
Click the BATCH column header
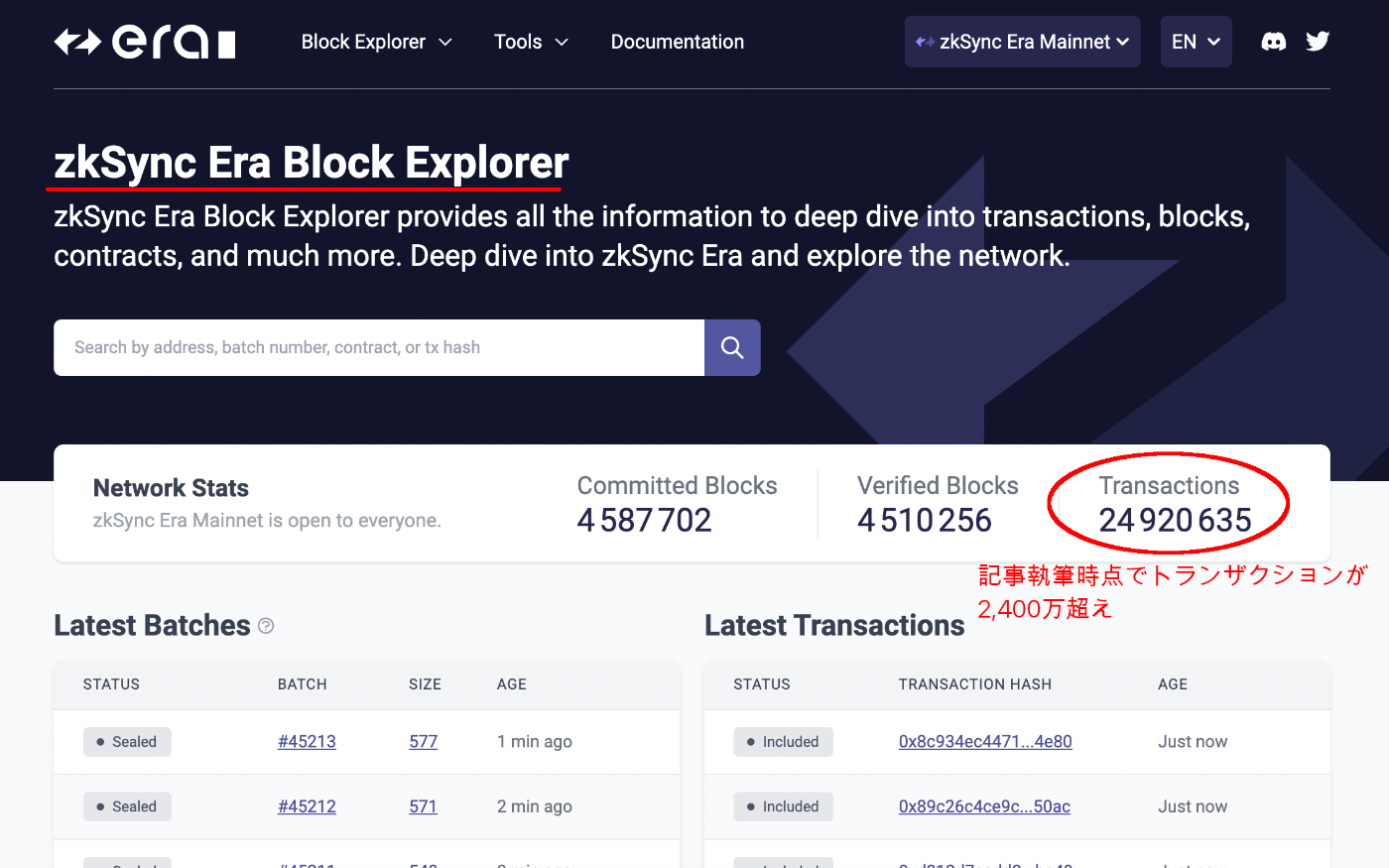303,684
